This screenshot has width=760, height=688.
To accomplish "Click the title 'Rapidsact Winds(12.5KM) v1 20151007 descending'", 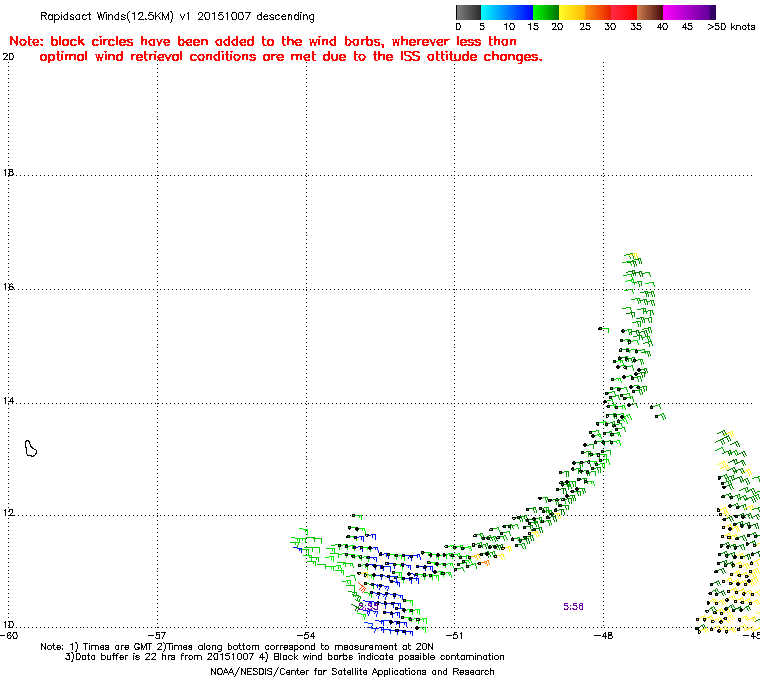I will pos(177,16).
